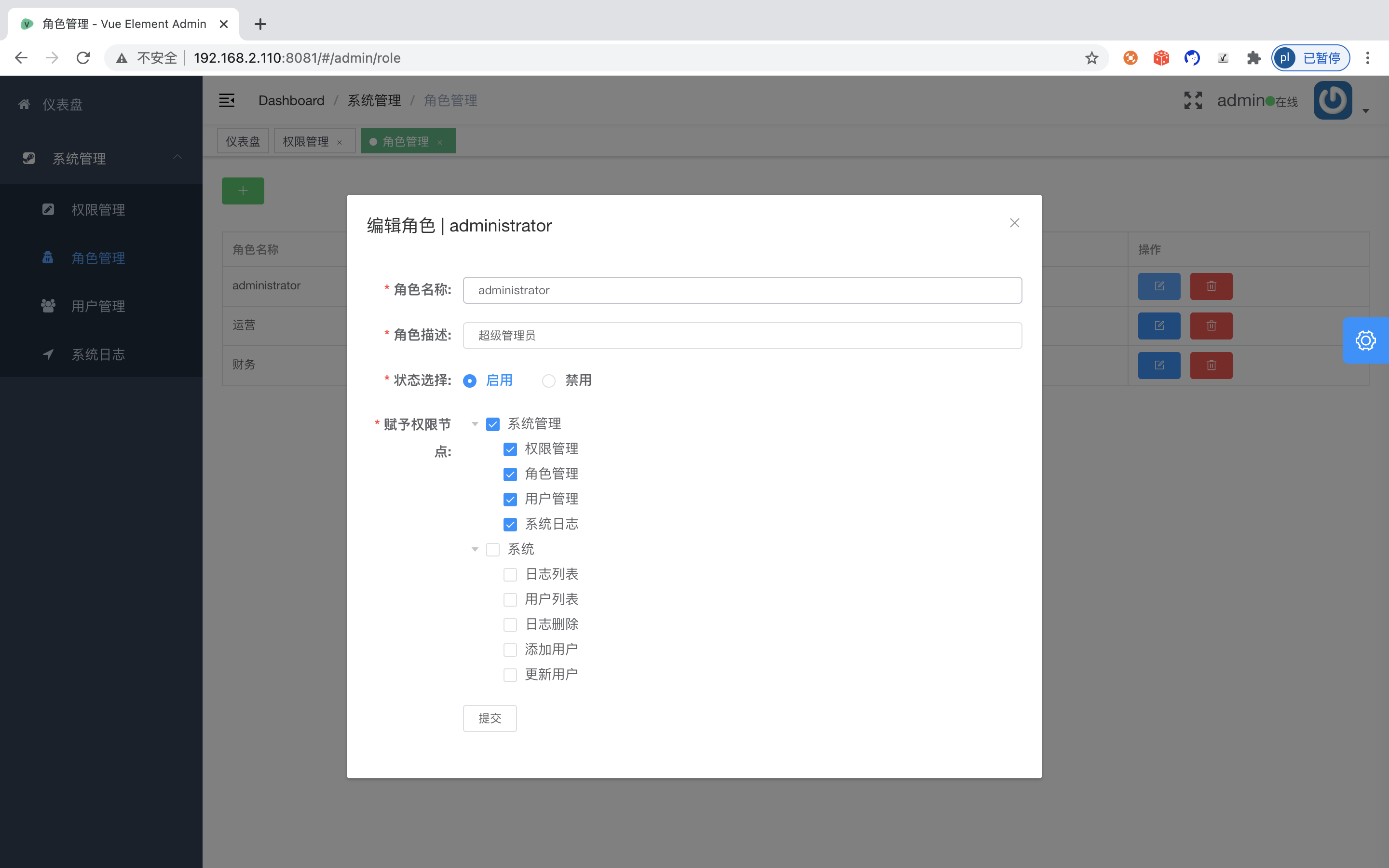The width and height of the screenshot is (1389, 868).
Task: Select the 禁用 status radio button
Action: pyautogui.click(x=549, y=380)
